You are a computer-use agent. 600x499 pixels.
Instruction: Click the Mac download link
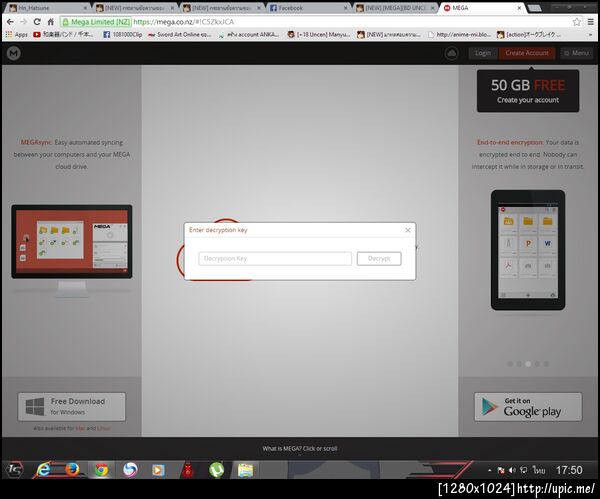tap(80, 428)
